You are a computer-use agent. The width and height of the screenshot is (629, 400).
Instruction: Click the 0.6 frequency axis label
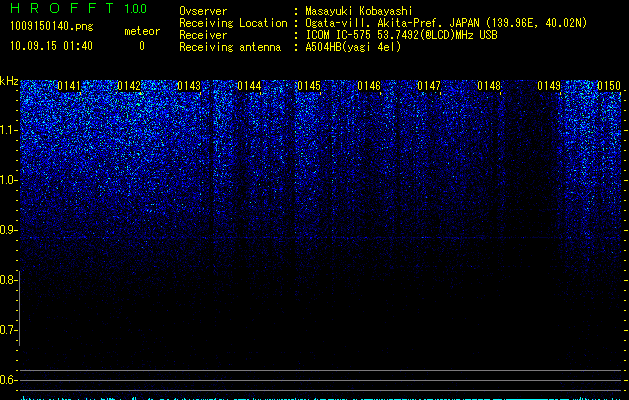[8, 380]
